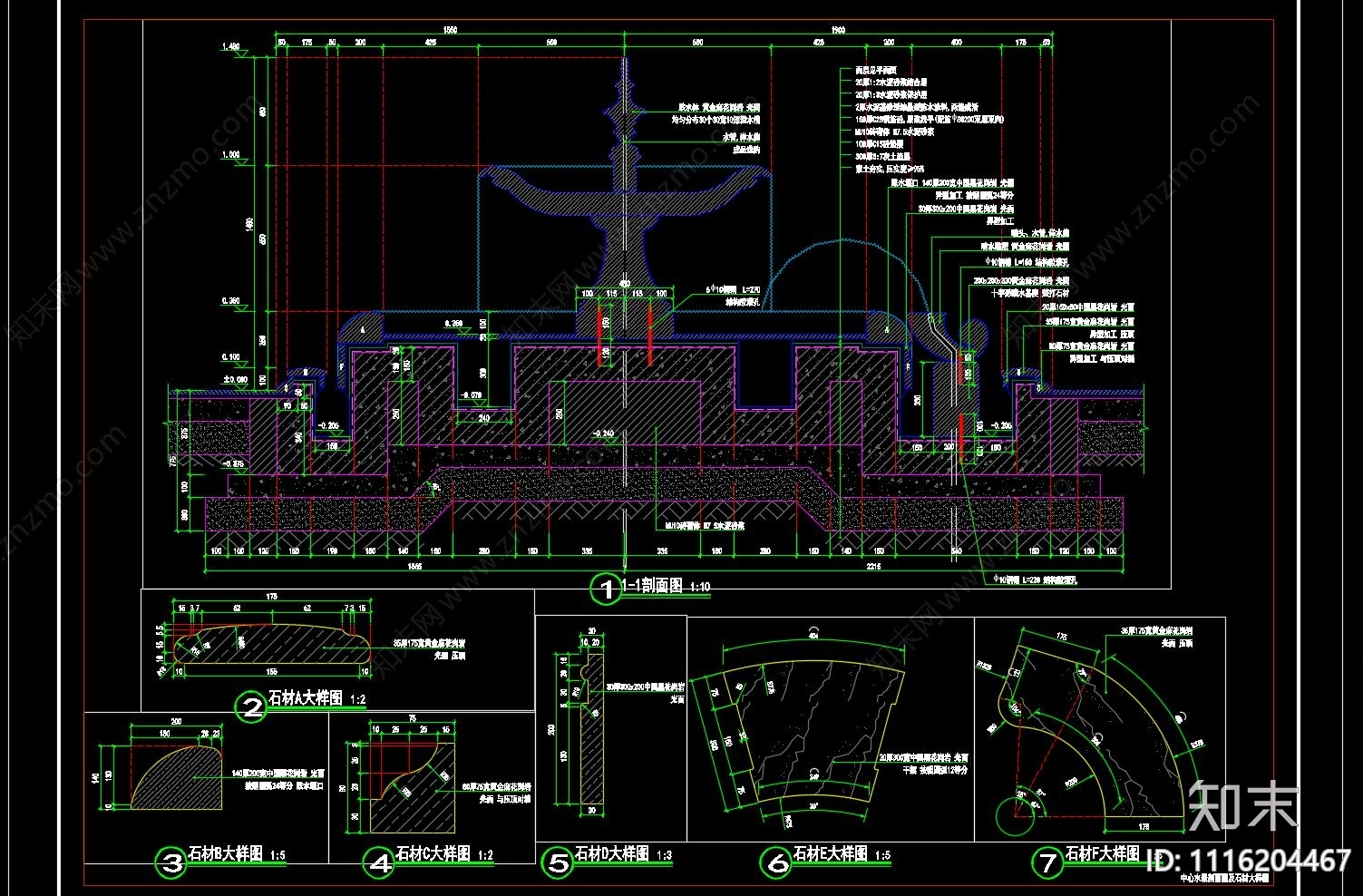Click the numbered bubble 4 for 石材C
The height and width of the screenshot is (896, 1363).
coord(378,862)
